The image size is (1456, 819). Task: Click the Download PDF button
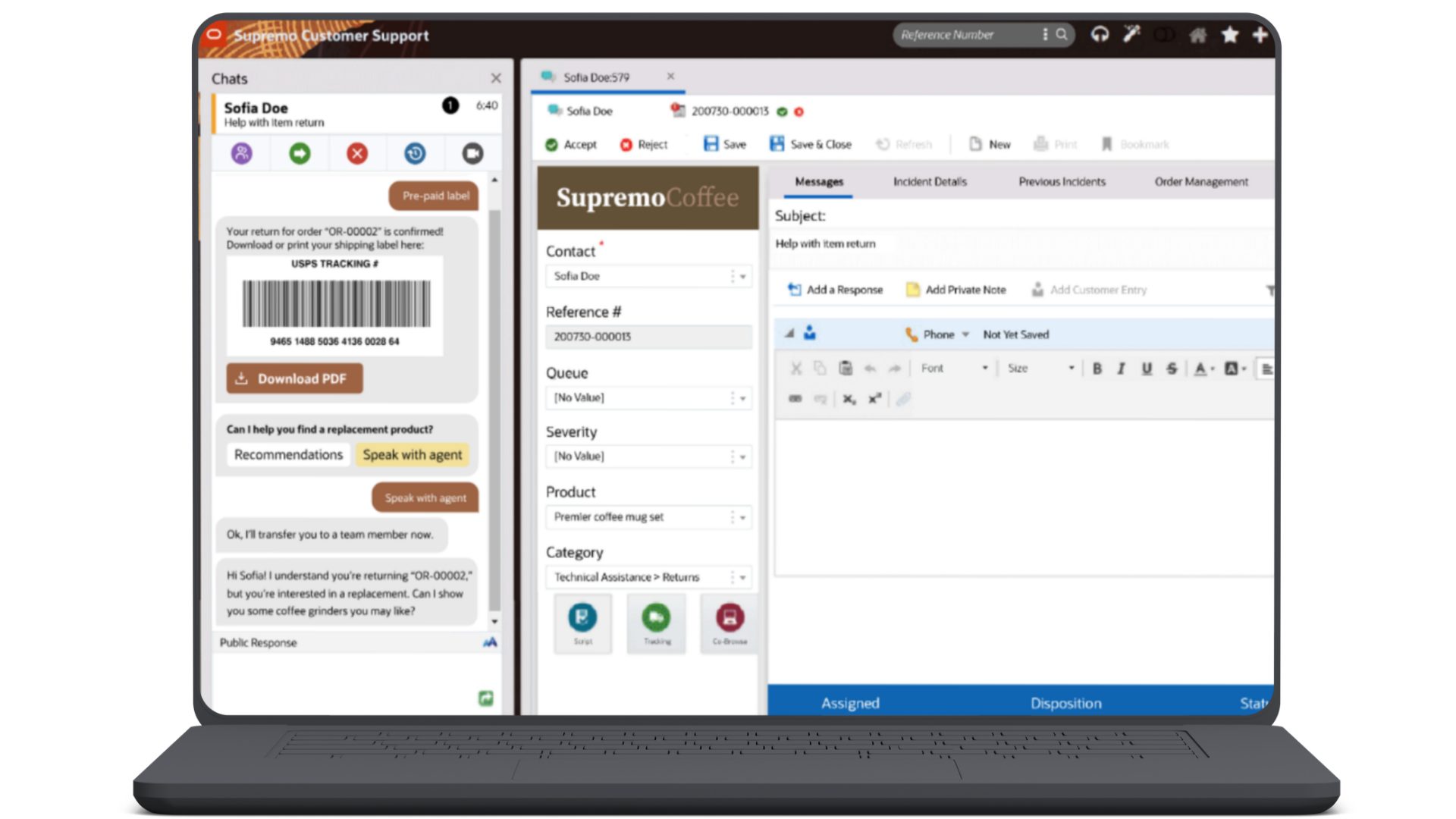click(x=294, y=378)
